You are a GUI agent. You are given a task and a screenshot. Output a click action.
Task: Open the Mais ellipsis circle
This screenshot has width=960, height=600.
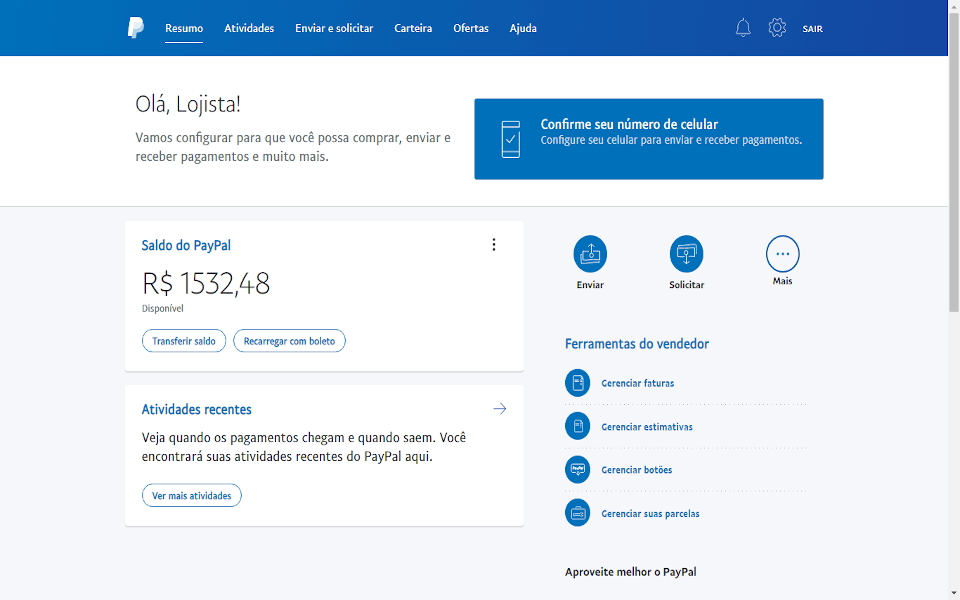pyautogui.click(x=782, y=253)
